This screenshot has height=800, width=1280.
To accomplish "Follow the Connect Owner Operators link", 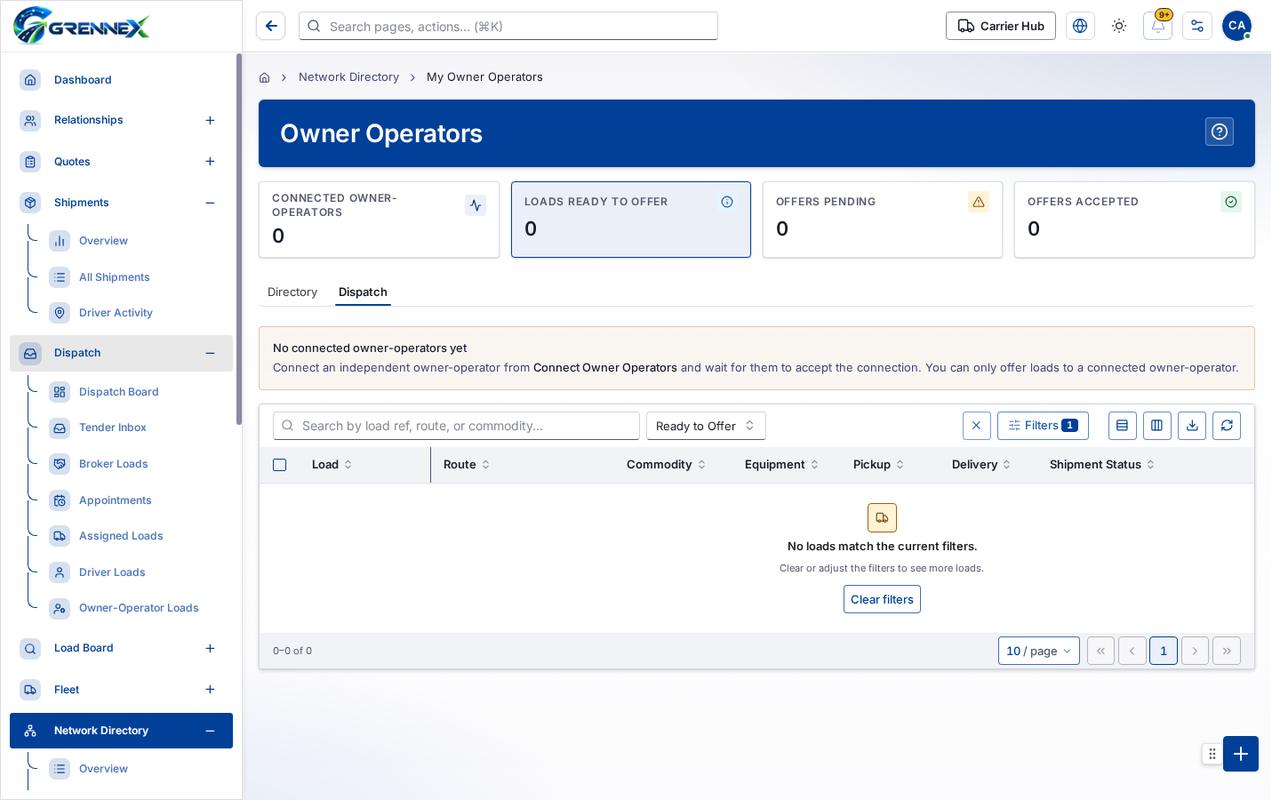I will tap(605, 368).
